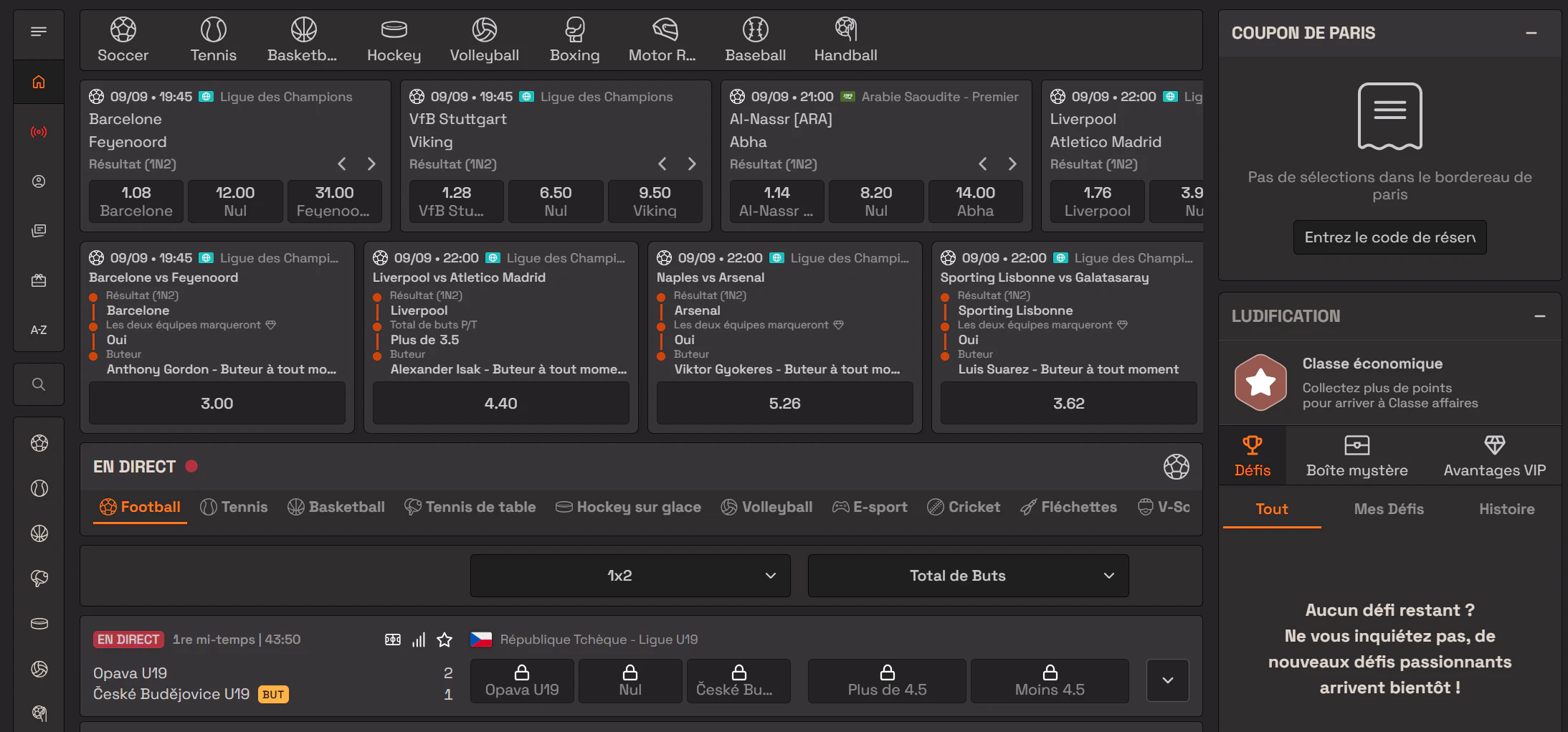The image size is (1568, 732).
Task: Select Soccer in the top sports bar
Action: 123,40
